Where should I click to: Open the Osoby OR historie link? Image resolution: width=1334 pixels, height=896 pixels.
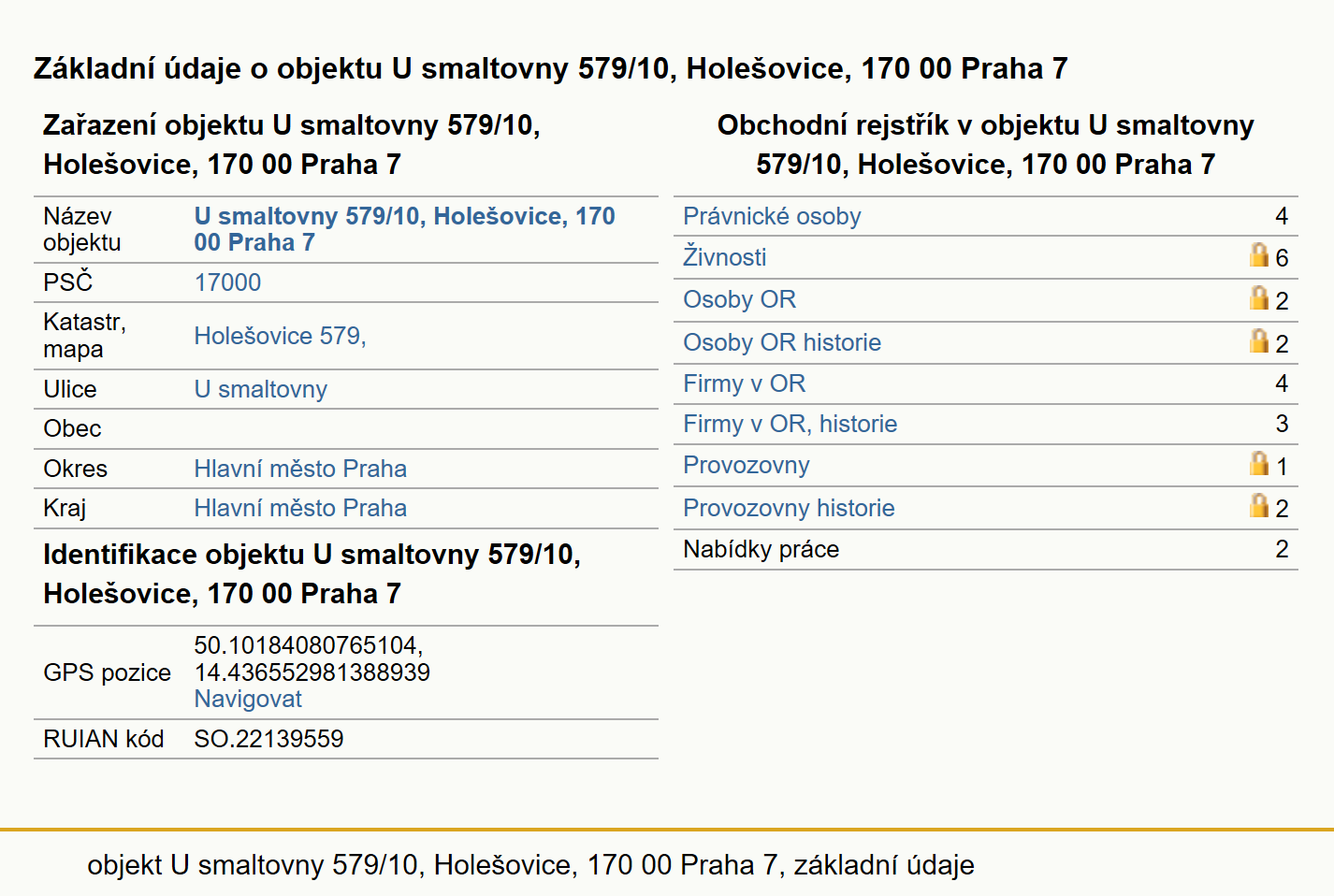point(782,342)
